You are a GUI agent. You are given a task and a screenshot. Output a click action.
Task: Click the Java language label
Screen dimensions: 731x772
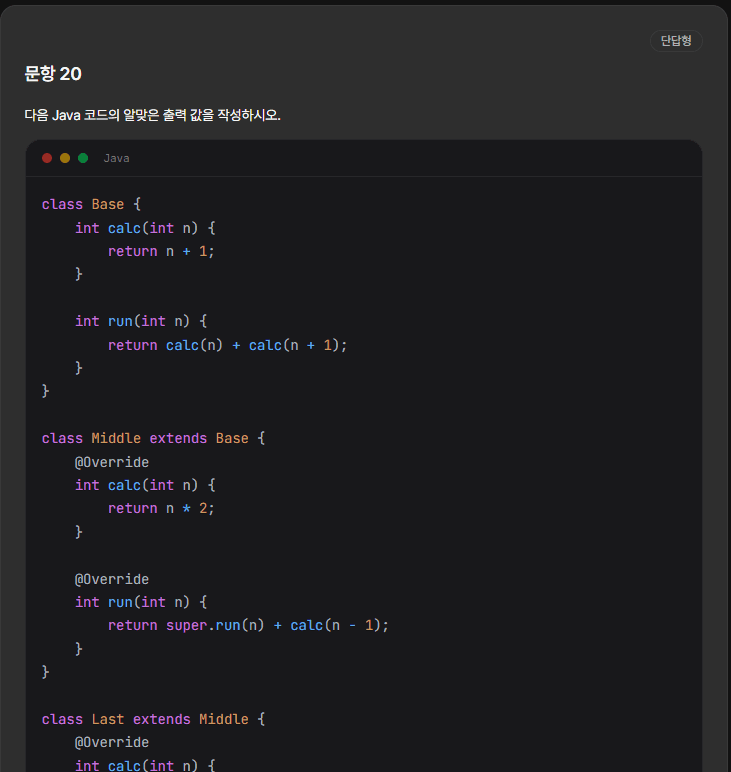(x=117, y=159)
